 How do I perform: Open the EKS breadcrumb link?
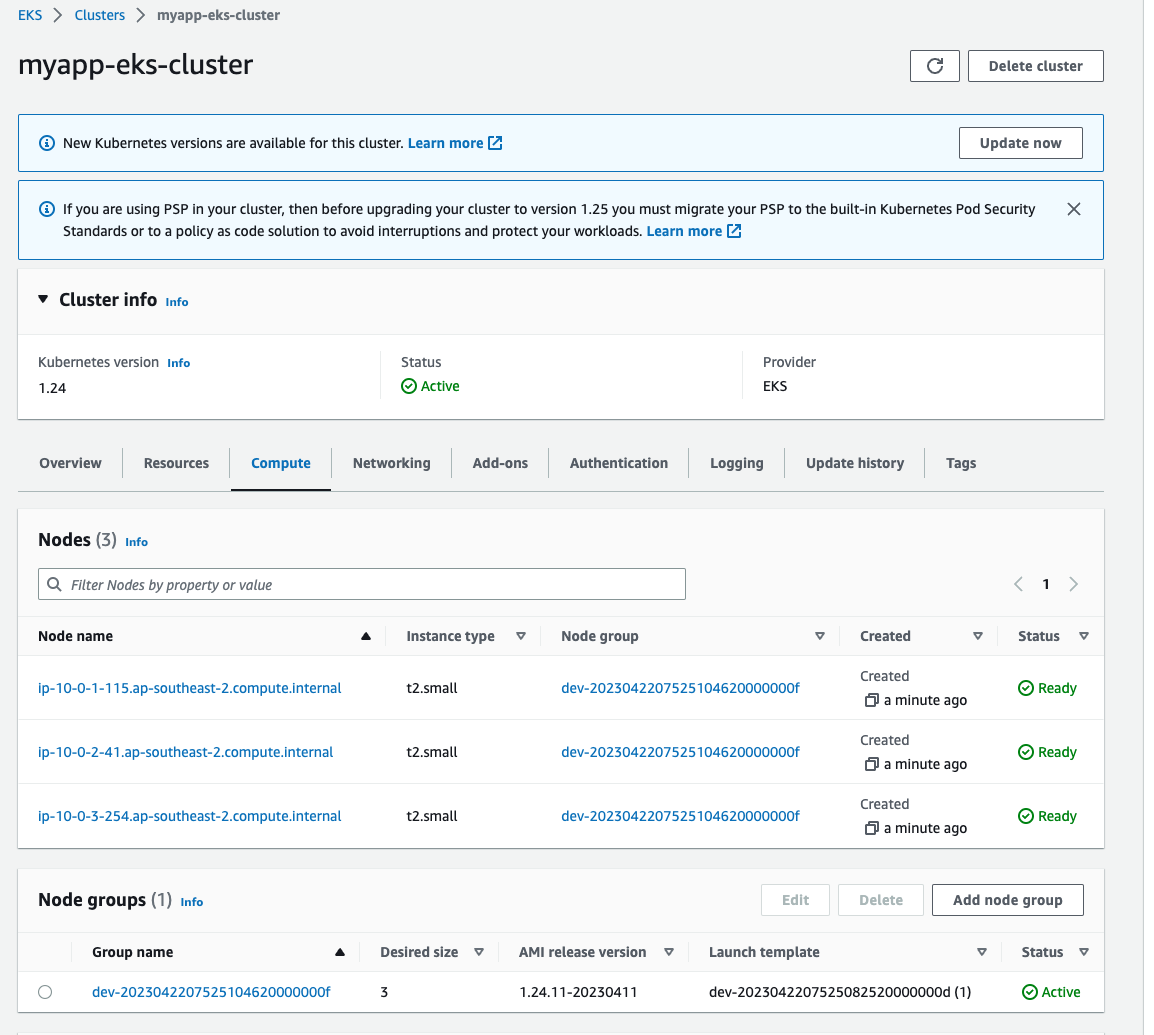coord(30,15)
